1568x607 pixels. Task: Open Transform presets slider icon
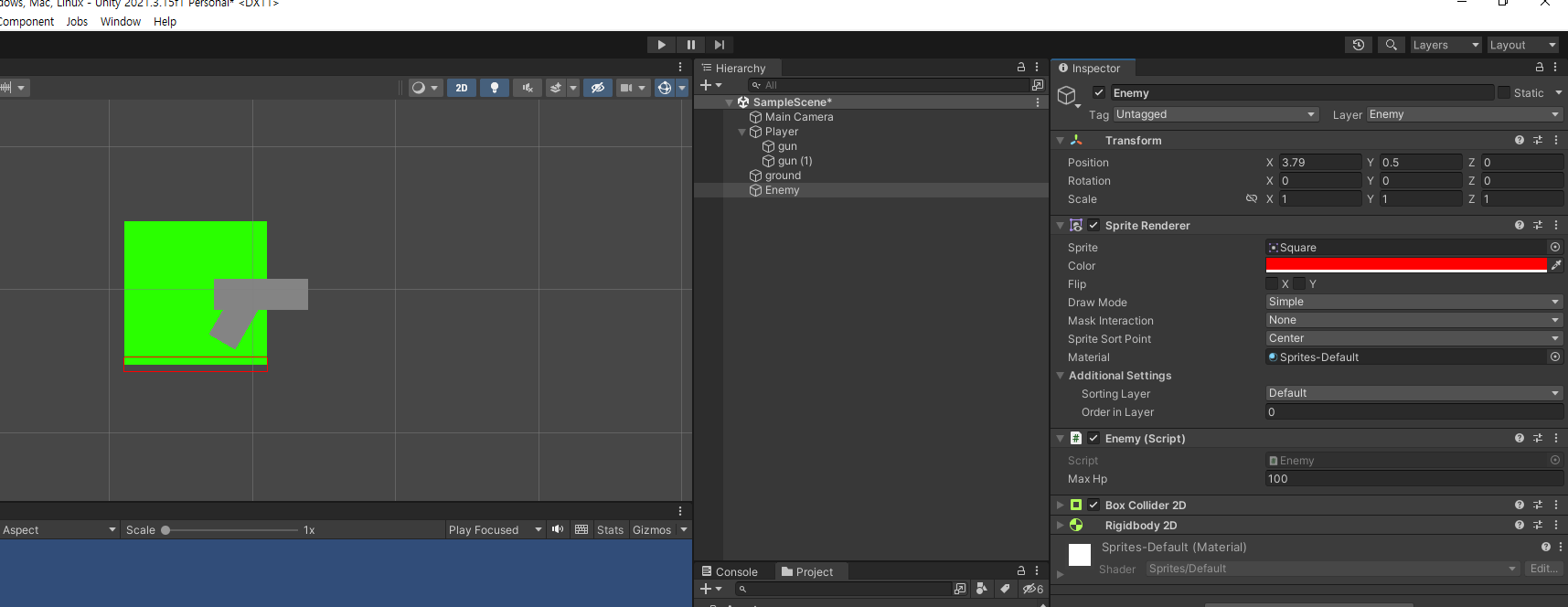pyautogui.click(x=1538, y=140)
